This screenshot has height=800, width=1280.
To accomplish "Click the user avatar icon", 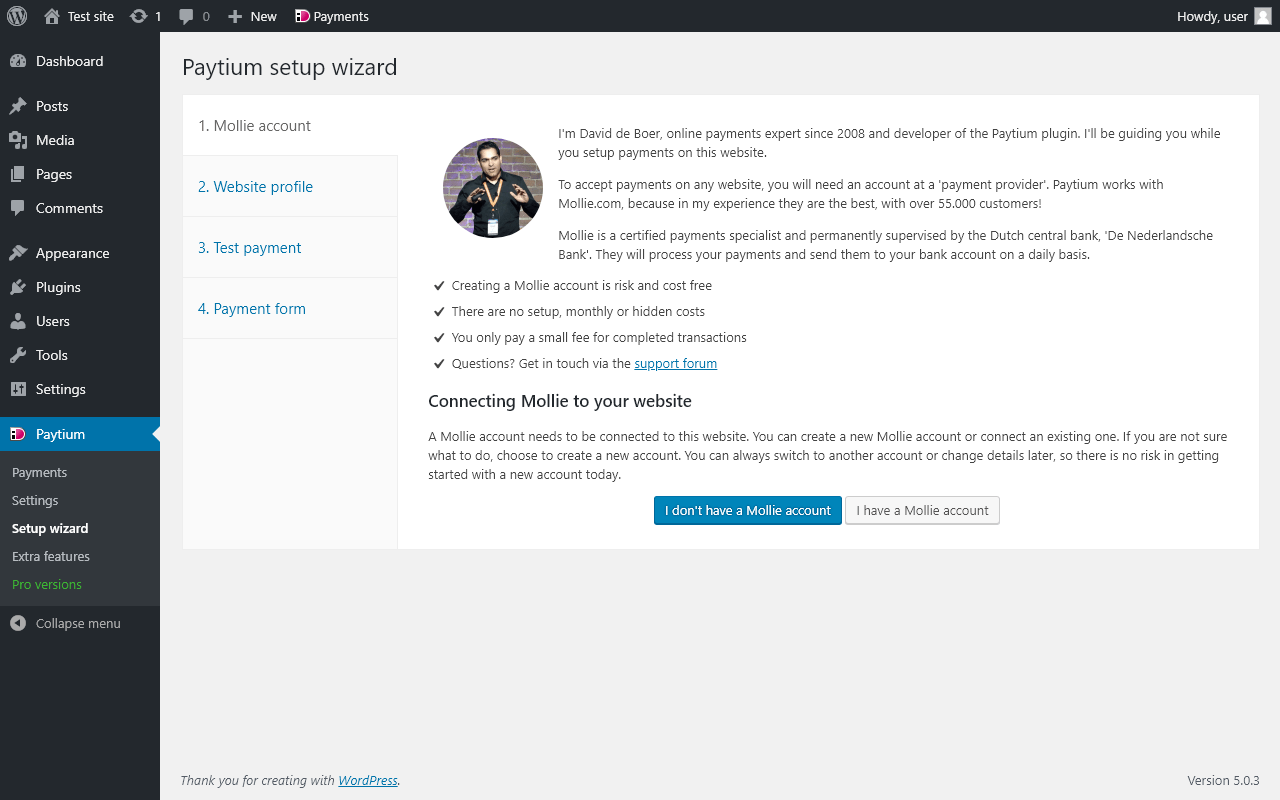I will 1263,16.
